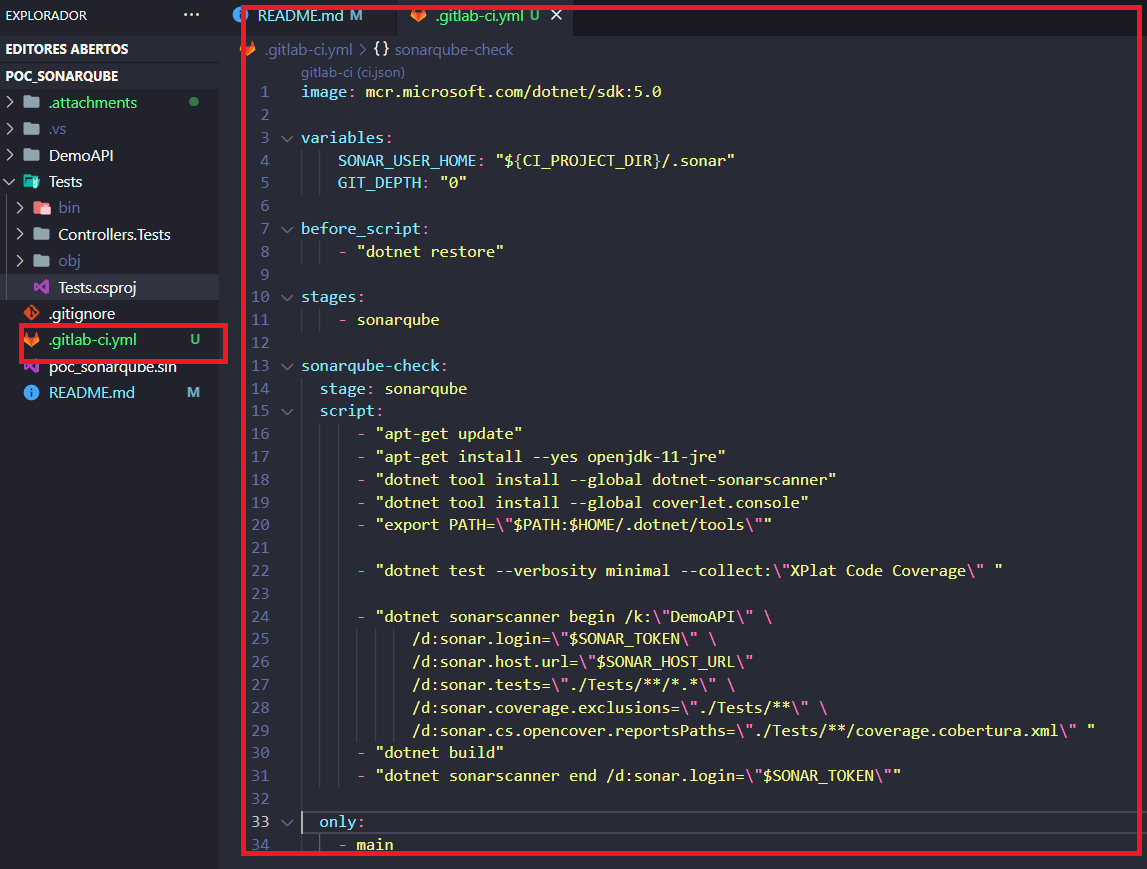Click the .attachments folder icon

click(31, 102)
